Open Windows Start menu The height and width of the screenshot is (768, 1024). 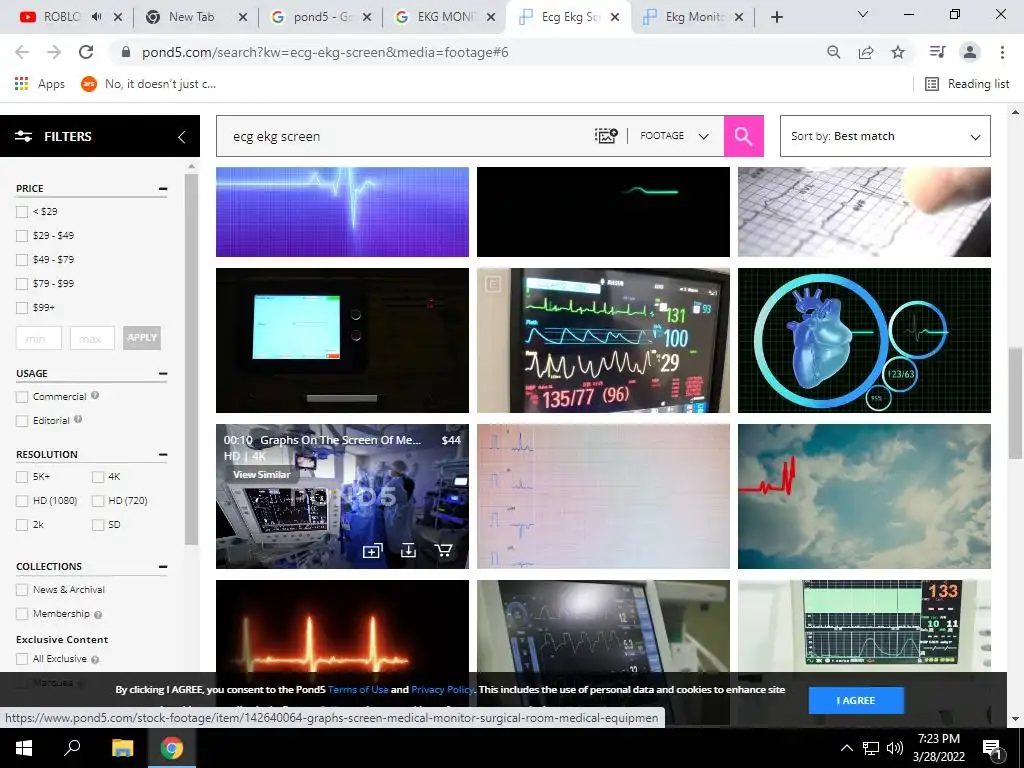[x=24, y=748]
